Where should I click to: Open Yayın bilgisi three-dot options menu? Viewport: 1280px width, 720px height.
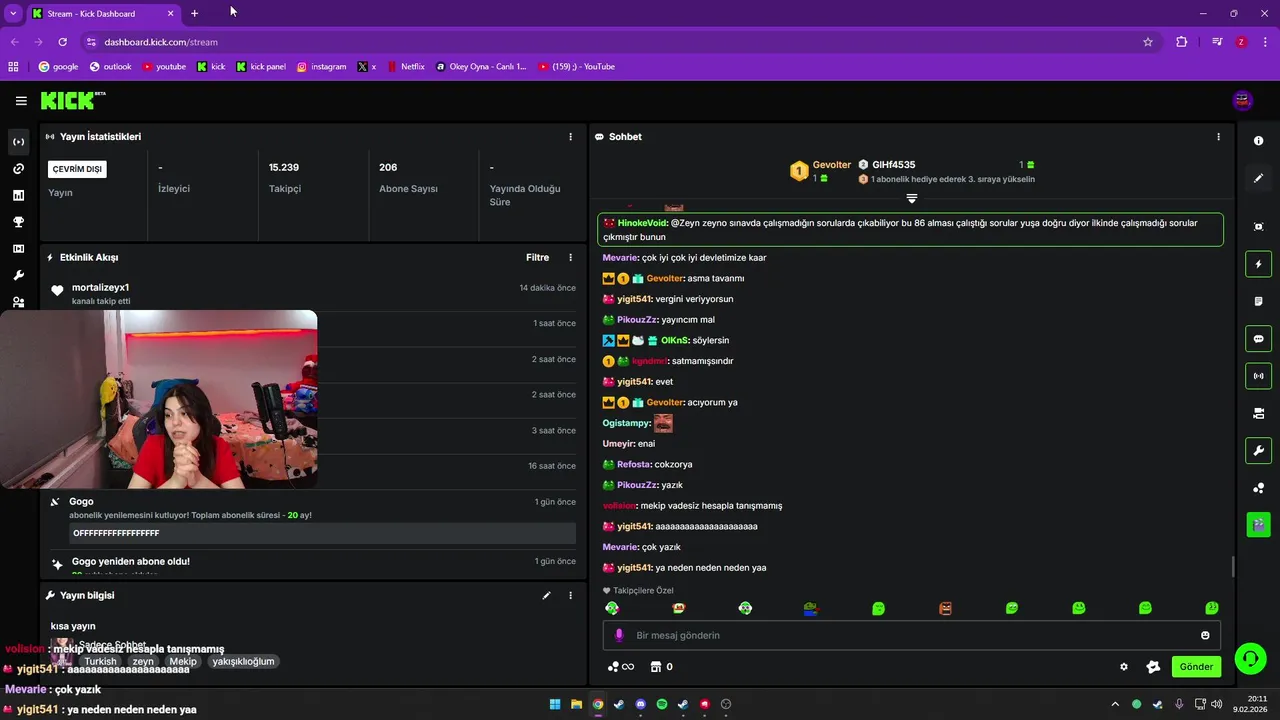571,595
